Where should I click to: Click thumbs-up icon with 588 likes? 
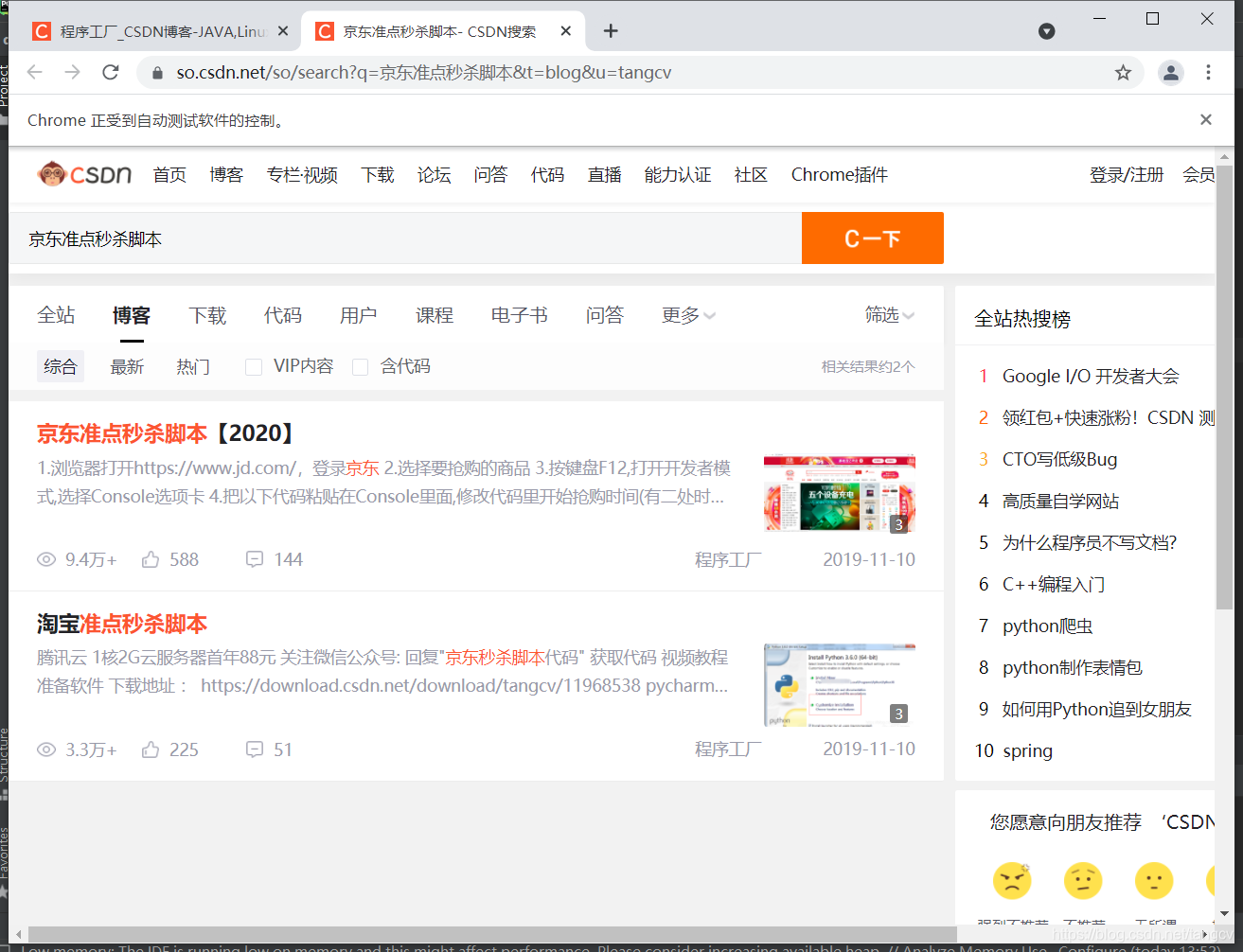[151, 559]
